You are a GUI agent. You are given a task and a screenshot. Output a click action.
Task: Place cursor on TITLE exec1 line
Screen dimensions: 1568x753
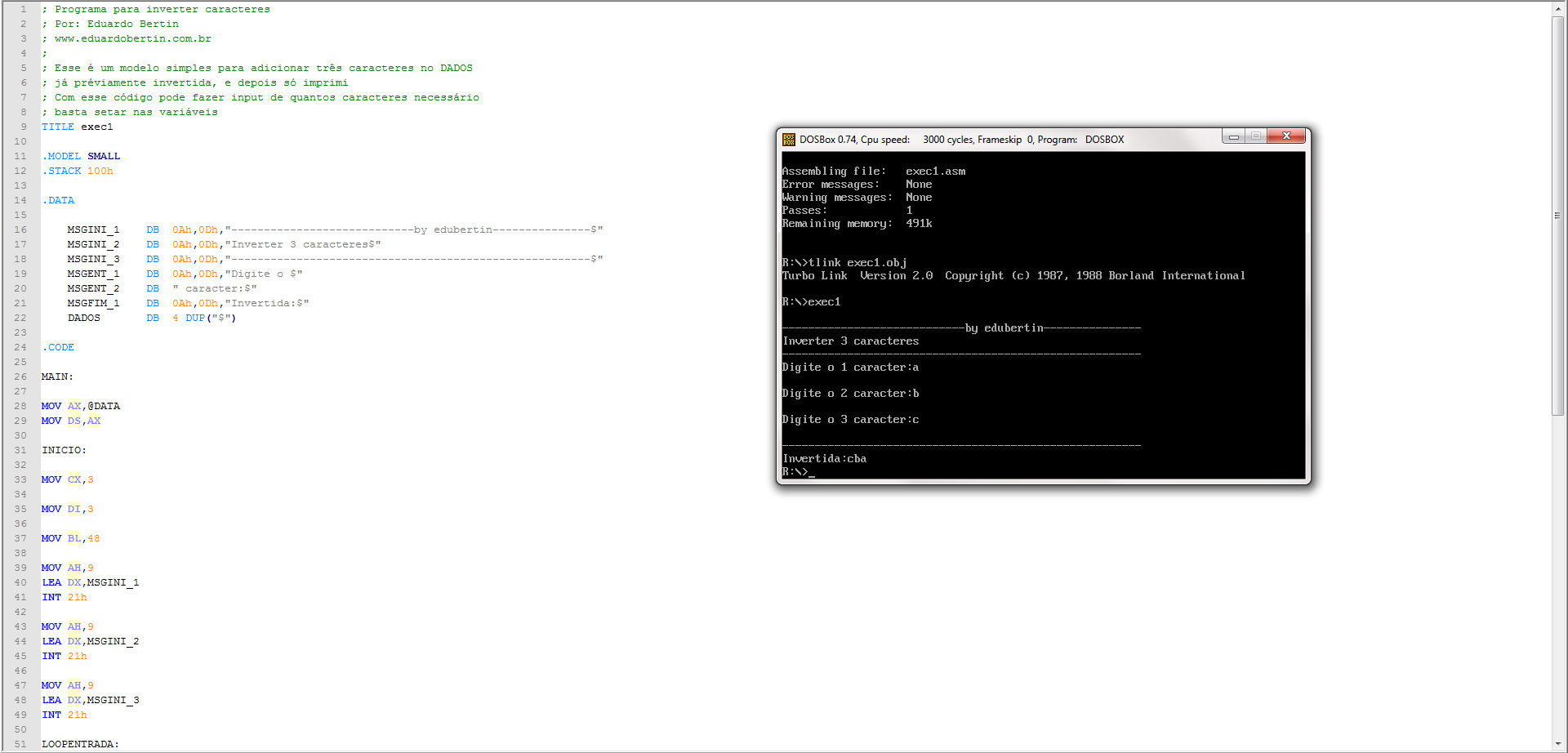(78, 127)
